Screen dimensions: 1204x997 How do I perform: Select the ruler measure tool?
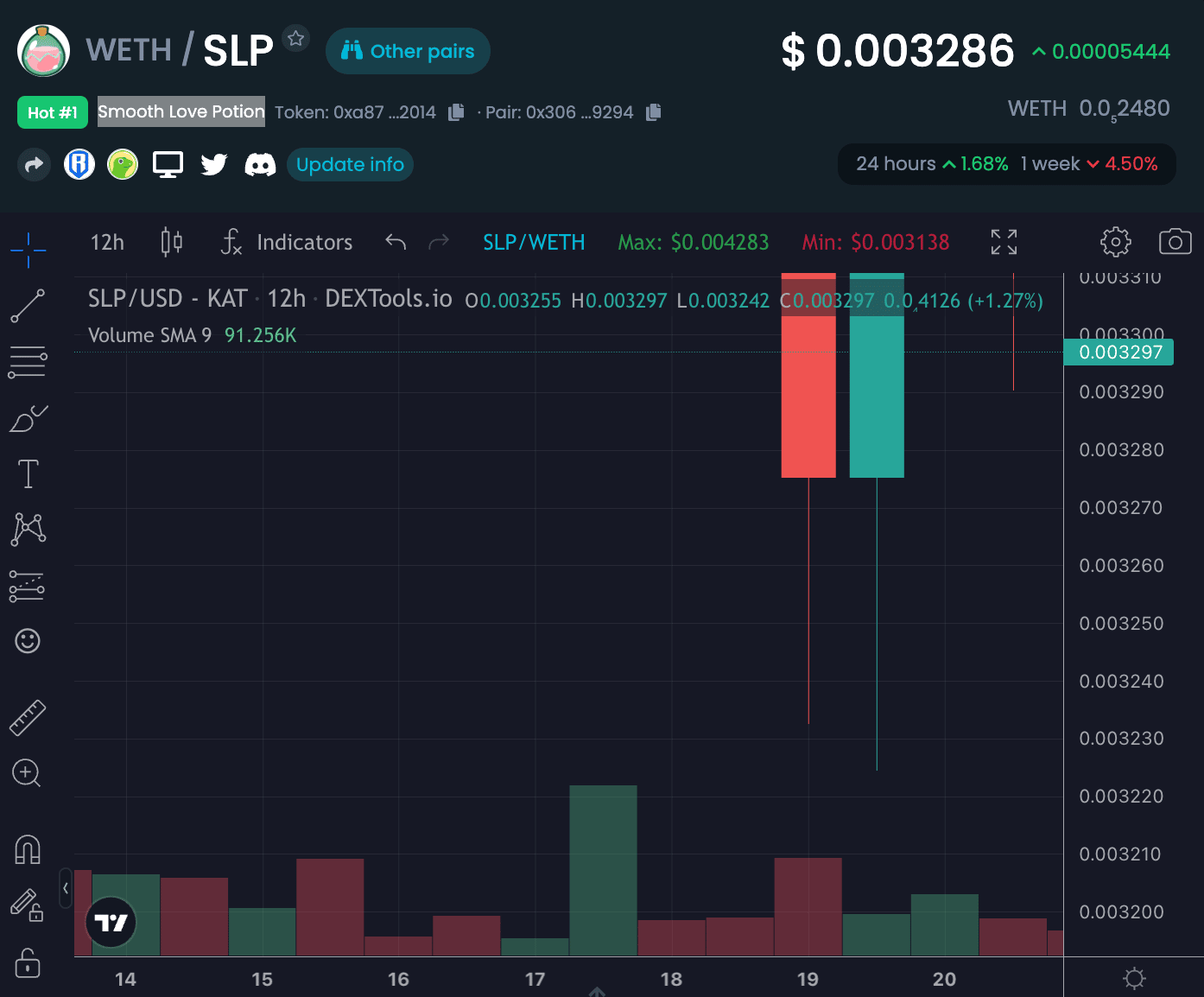28,717
